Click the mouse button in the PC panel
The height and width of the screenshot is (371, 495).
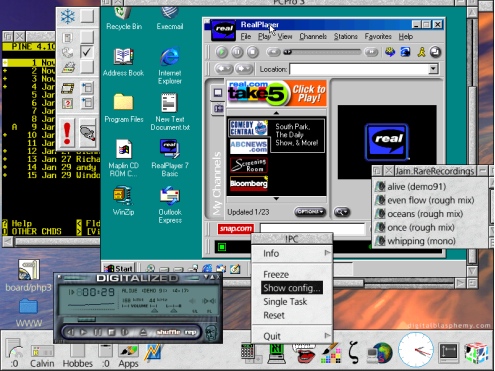pos(87,133)
